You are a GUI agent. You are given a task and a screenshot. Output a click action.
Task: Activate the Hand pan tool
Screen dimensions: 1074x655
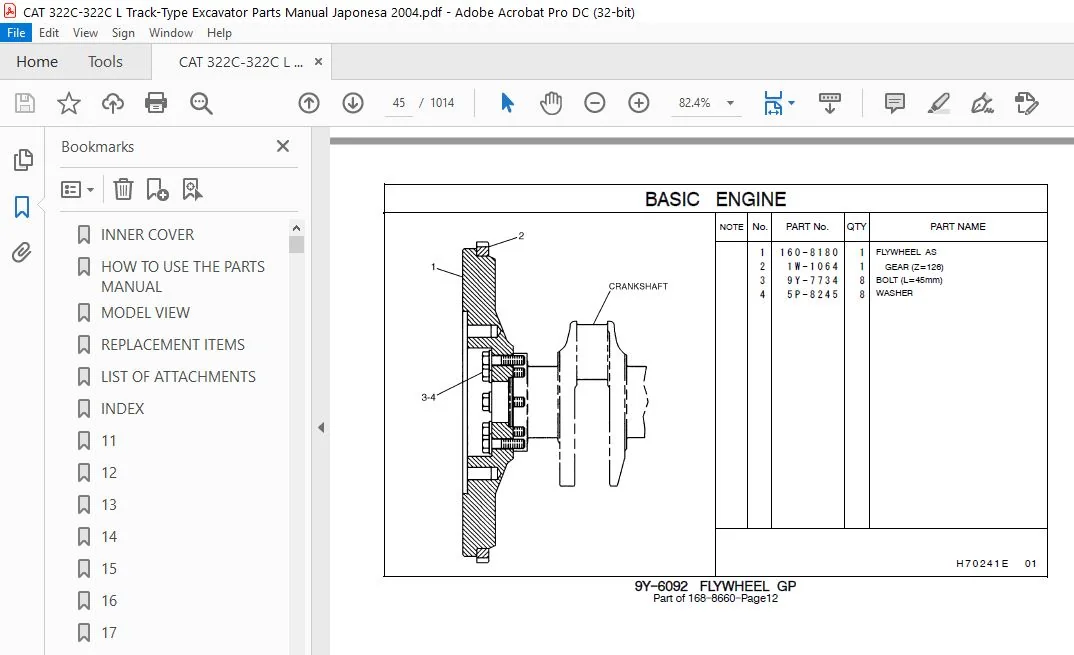tap(551, 103)
